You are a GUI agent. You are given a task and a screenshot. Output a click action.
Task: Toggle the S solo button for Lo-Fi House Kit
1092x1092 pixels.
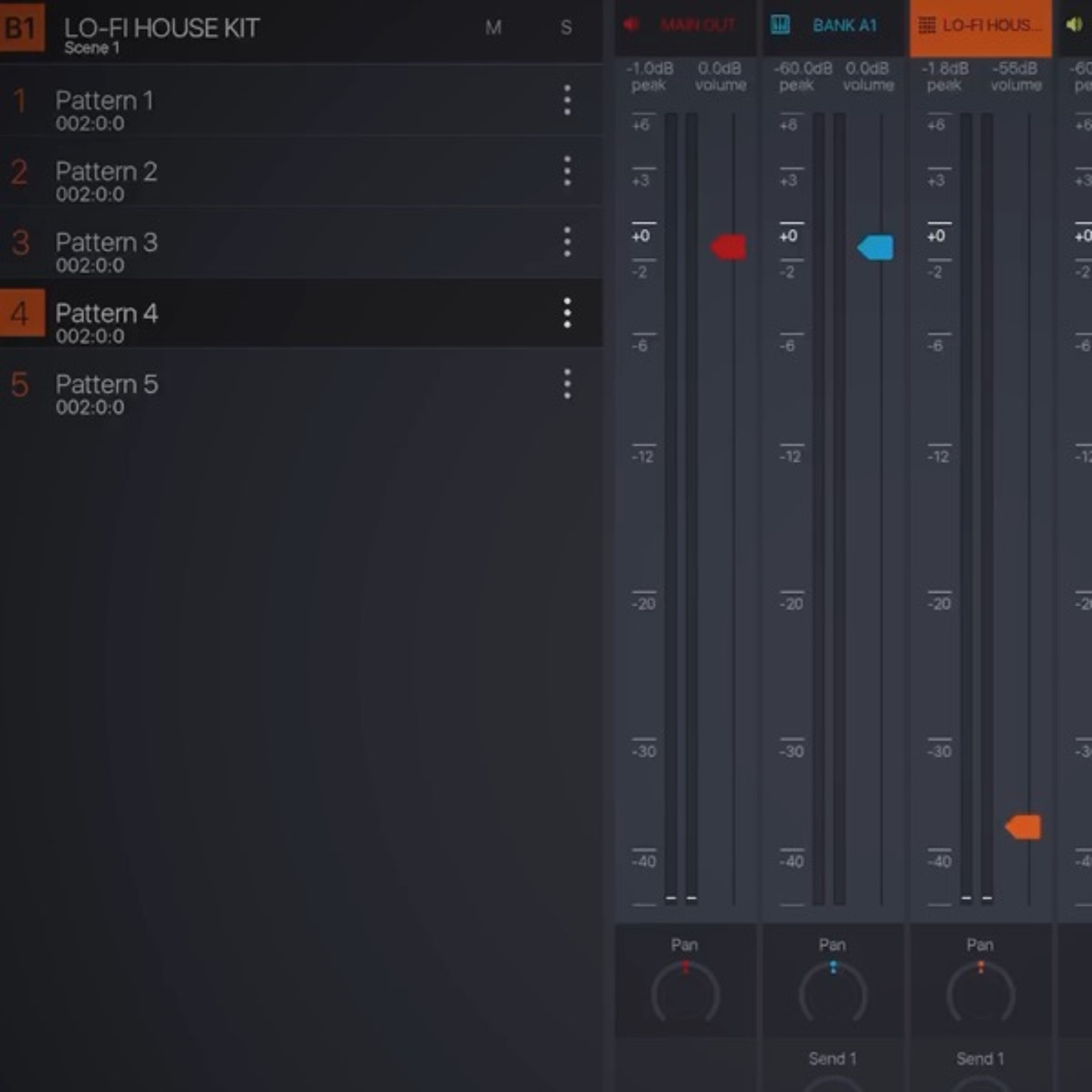[566, 27]
